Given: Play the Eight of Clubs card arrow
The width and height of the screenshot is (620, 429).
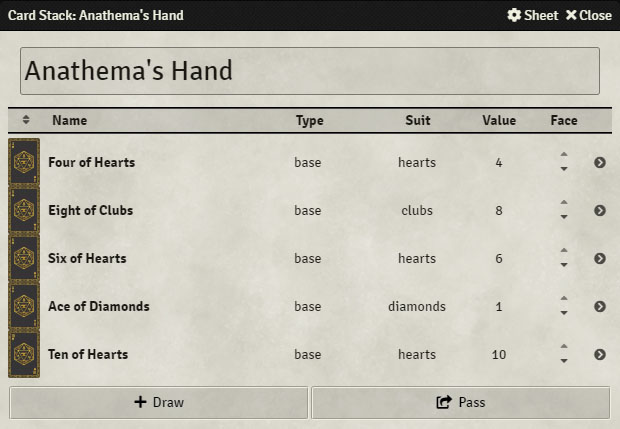Looking at the screenshot, I should pos(600,210).
